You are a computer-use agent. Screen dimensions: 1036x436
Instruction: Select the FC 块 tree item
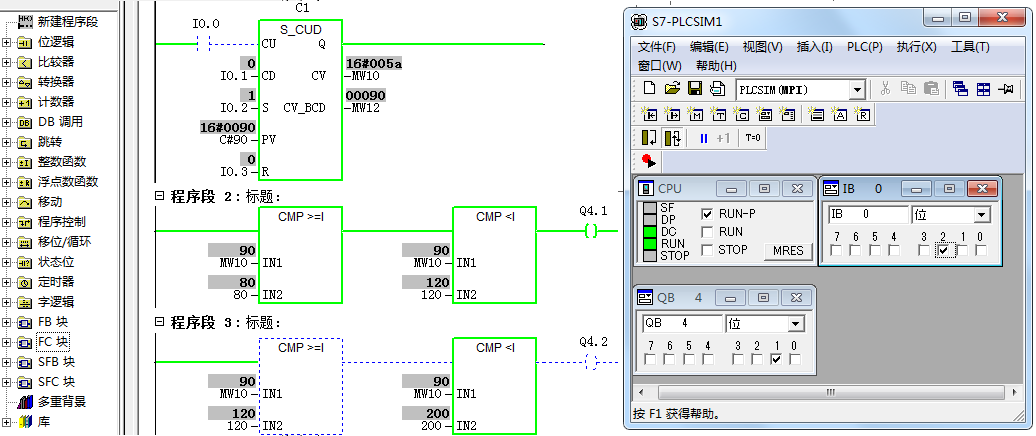click(x=53, y=342)
